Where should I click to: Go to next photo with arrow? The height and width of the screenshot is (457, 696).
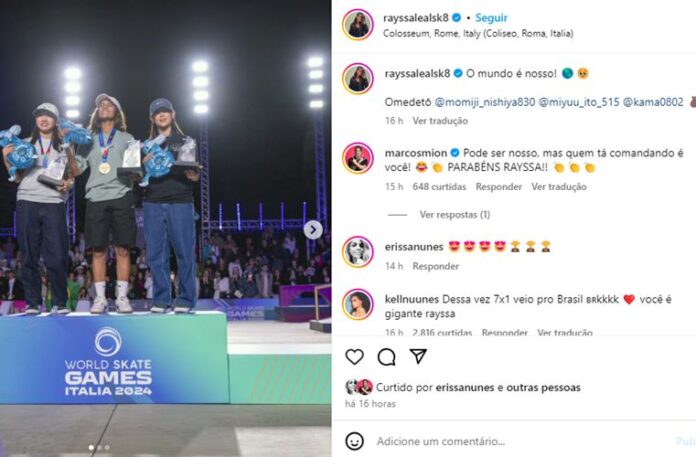313,230
